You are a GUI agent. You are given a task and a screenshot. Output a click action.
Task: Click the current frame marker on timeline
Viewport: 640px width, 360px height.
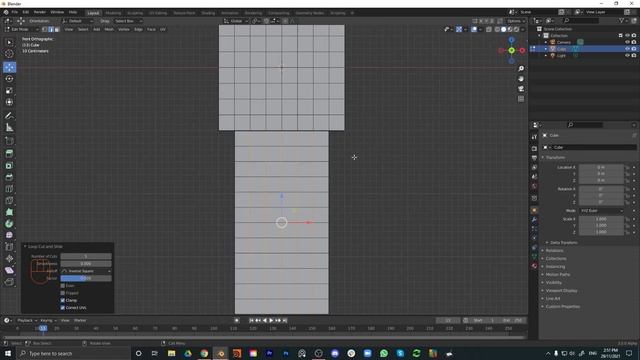click(x=43, y=328)
